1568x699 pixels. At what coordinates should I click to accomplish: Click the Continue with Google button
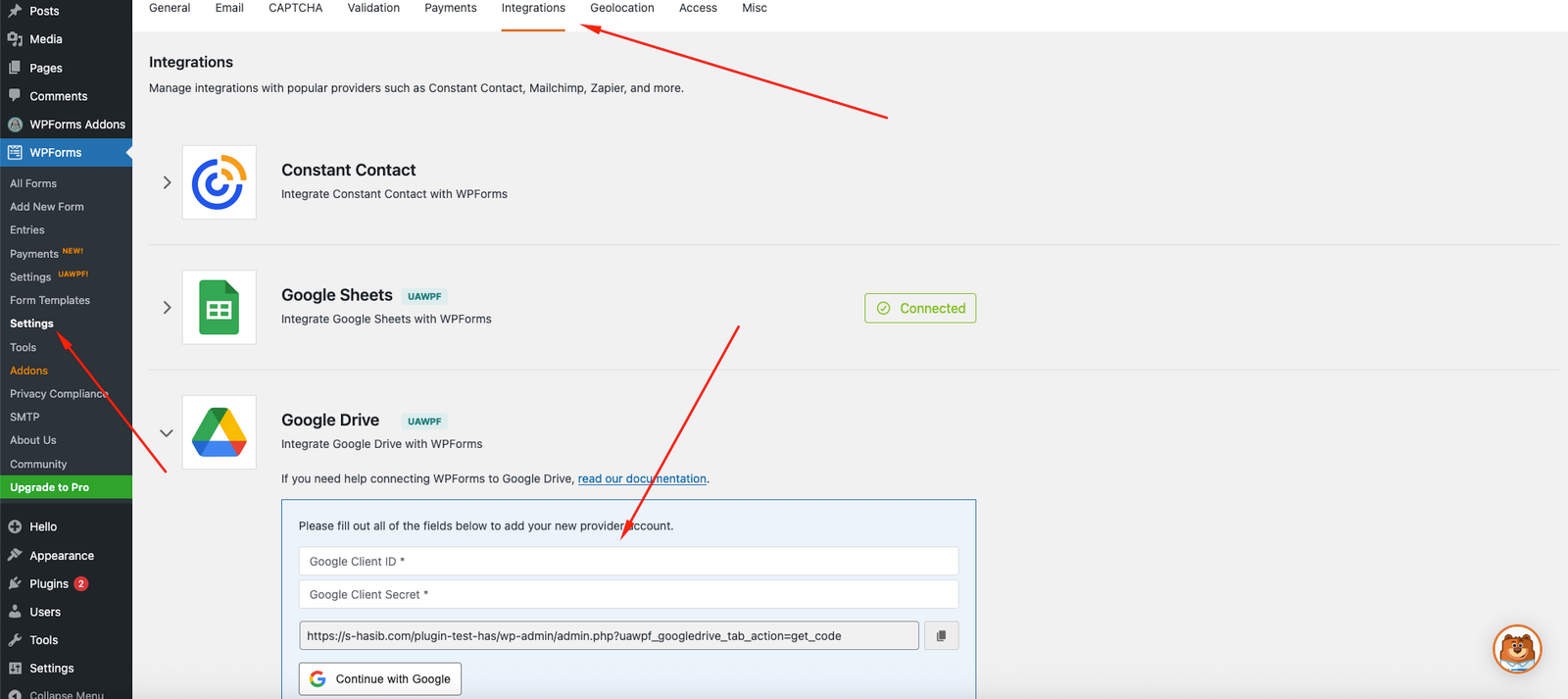tap(380, 678)
